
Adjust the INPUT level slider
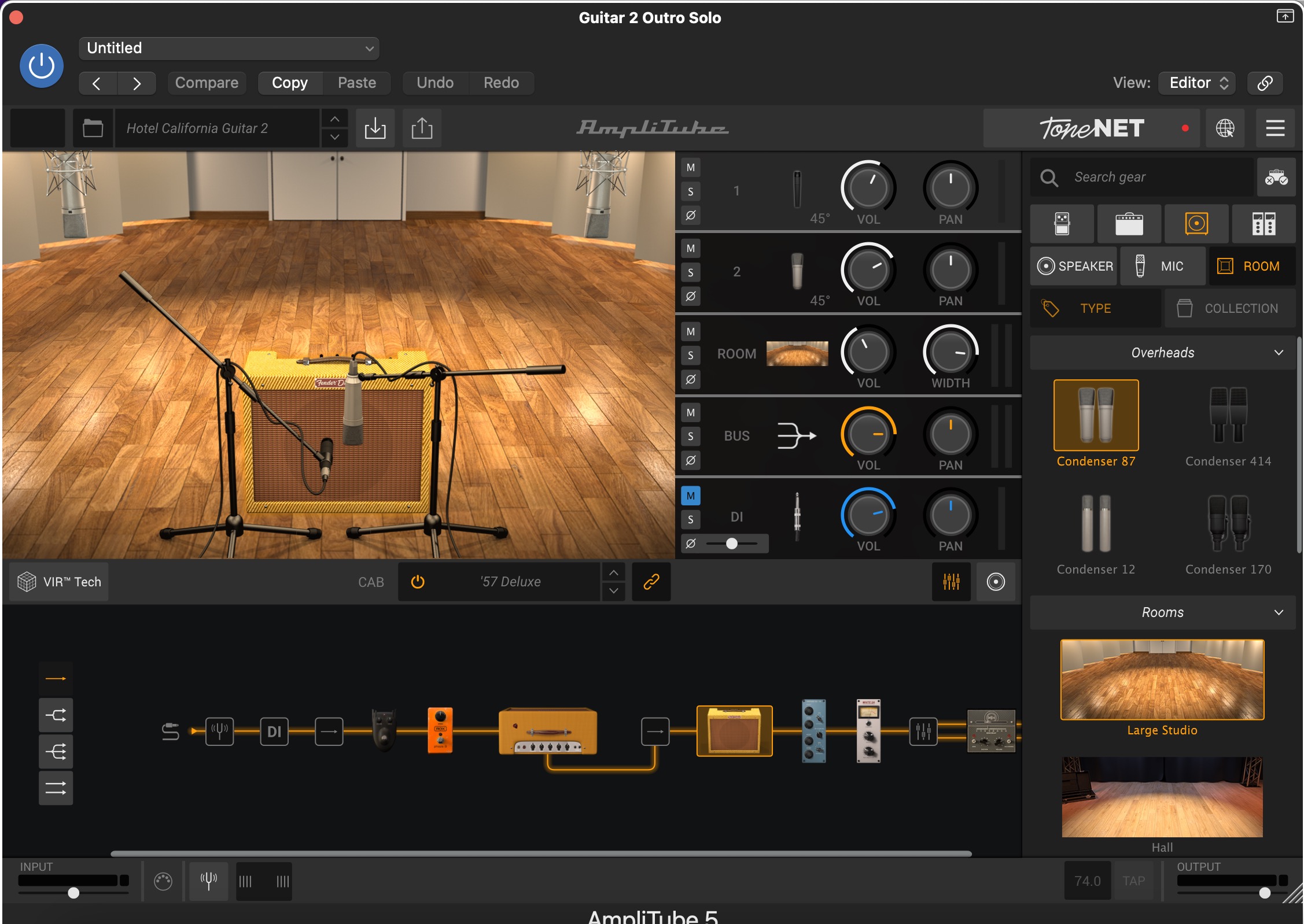click(73, 893)
